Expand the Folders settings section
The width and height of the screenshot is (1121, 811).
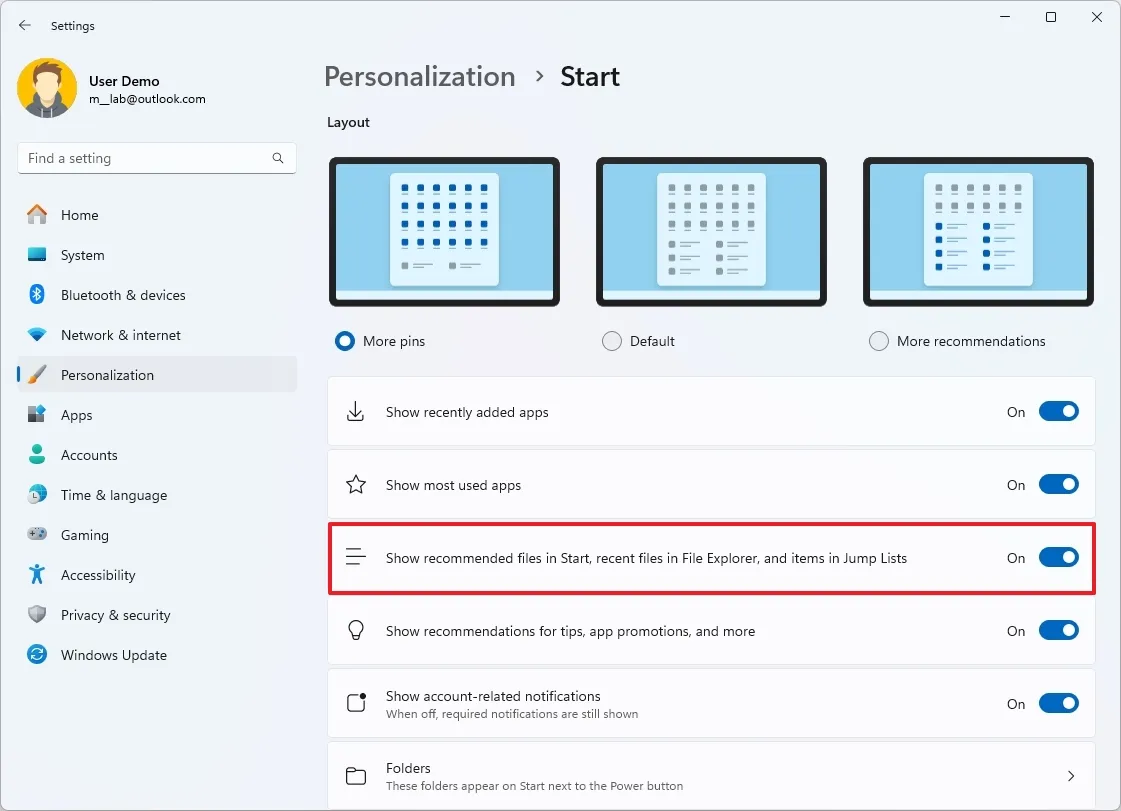(x=1070, y=775)
